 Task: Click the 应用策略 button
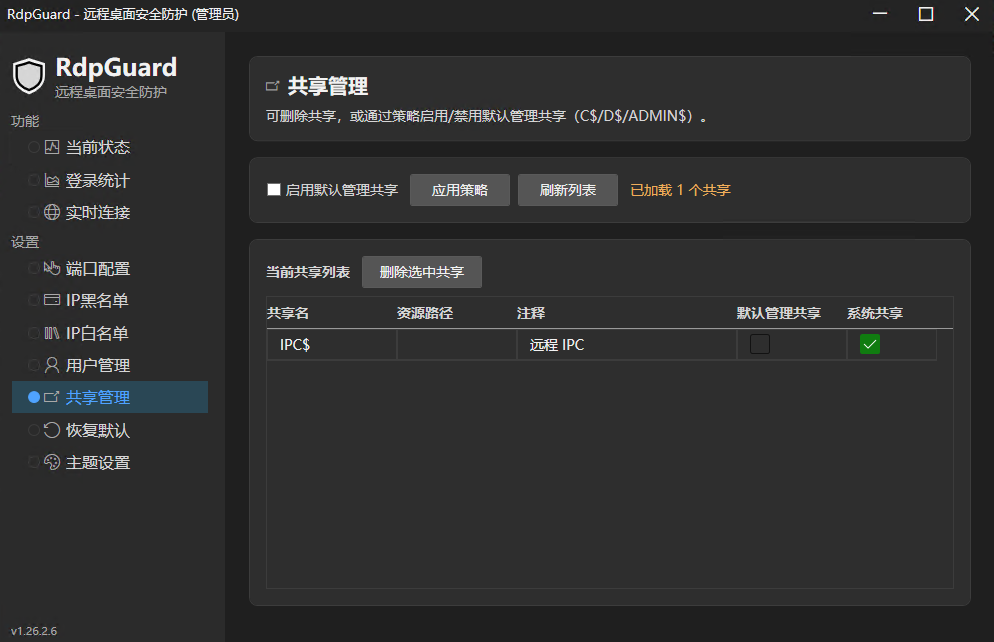point(460,190)
